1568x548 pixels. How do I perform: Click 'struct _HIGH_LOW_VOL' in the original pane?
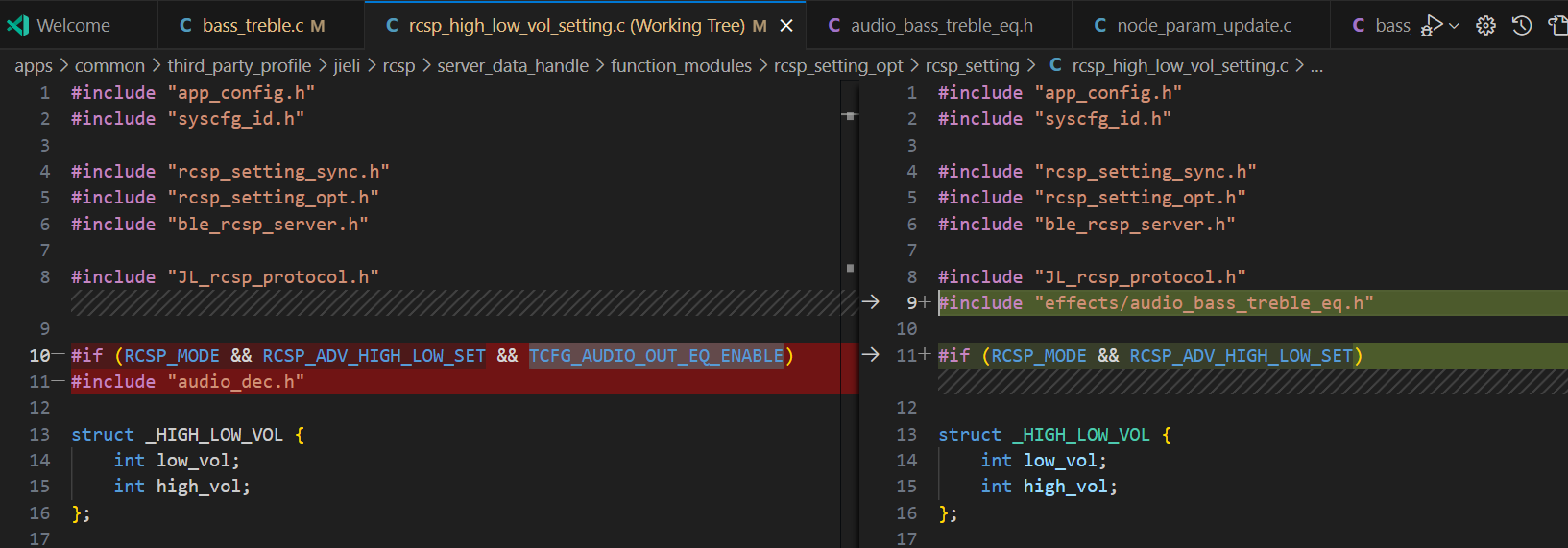[177, 435]
